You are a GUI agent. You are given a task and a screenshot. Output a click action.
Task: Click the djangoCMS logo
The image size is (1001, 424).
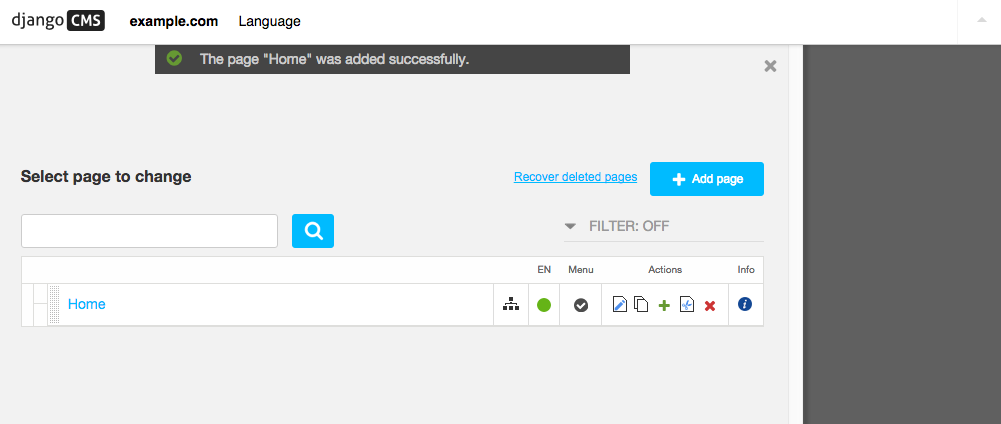(58, 21)
